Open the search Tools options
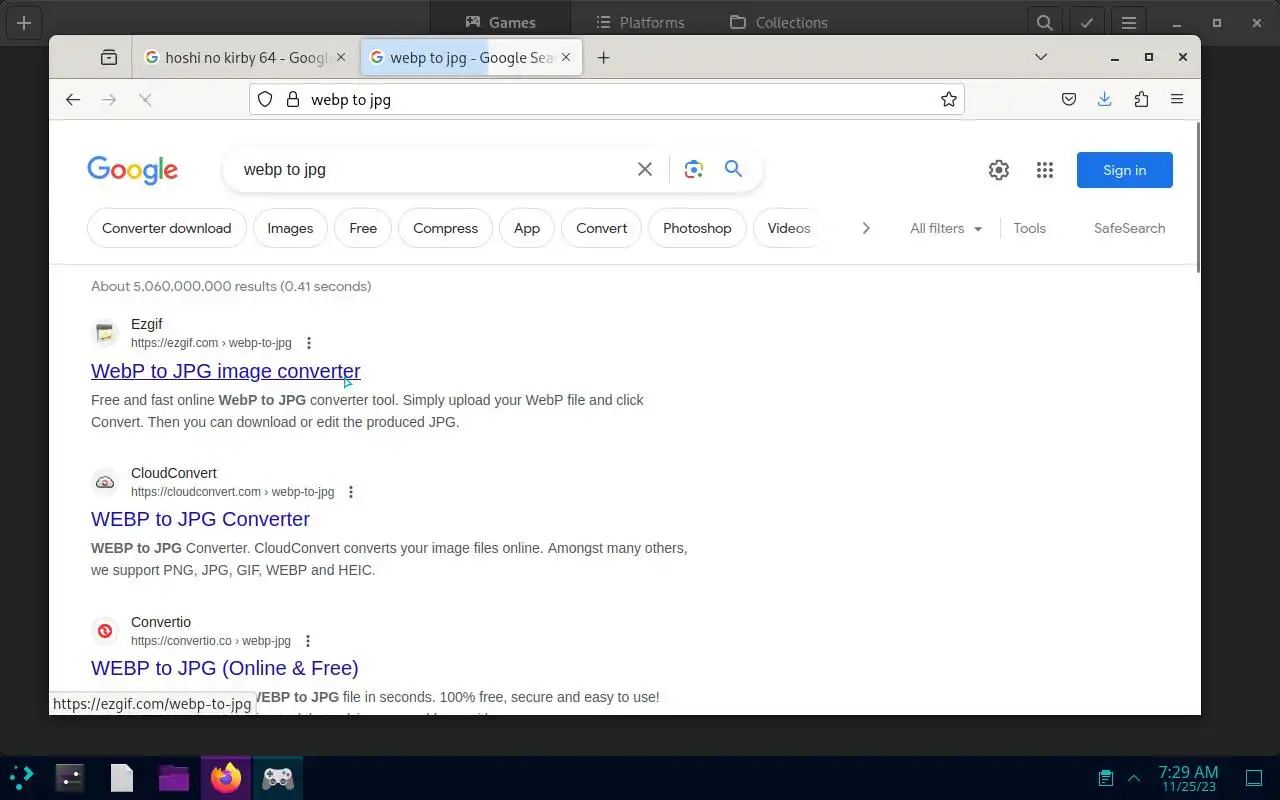Viewport: 1280px width, 800px height. pyautogui.click(x=1029, y=228)
